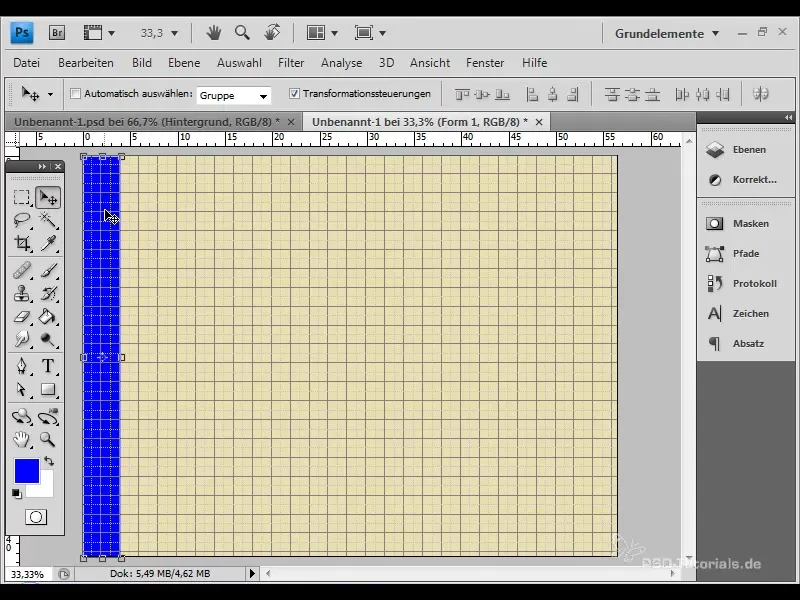Viewport: 800px width, 600px height.
Task: Select the Move tool in toolbox
Action: [48, 197]
